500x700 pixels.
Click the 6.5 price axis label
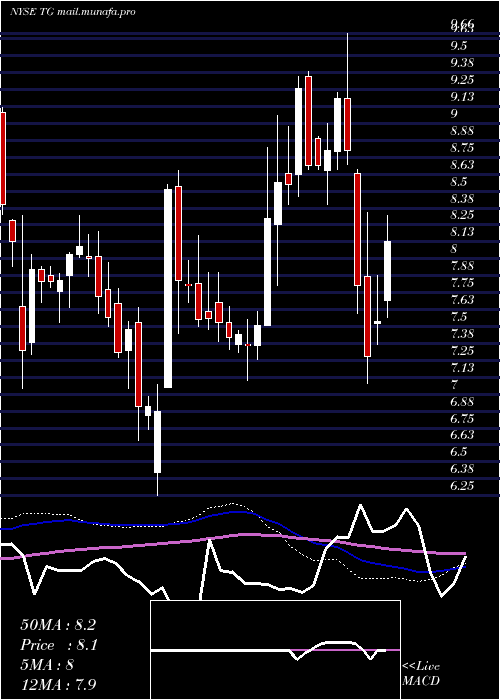459,452
